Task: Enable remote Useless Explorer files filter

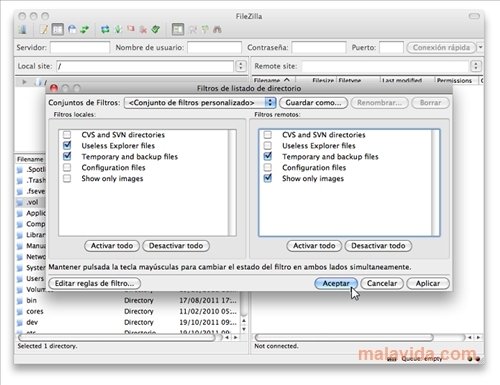Action: pos(268,145)
